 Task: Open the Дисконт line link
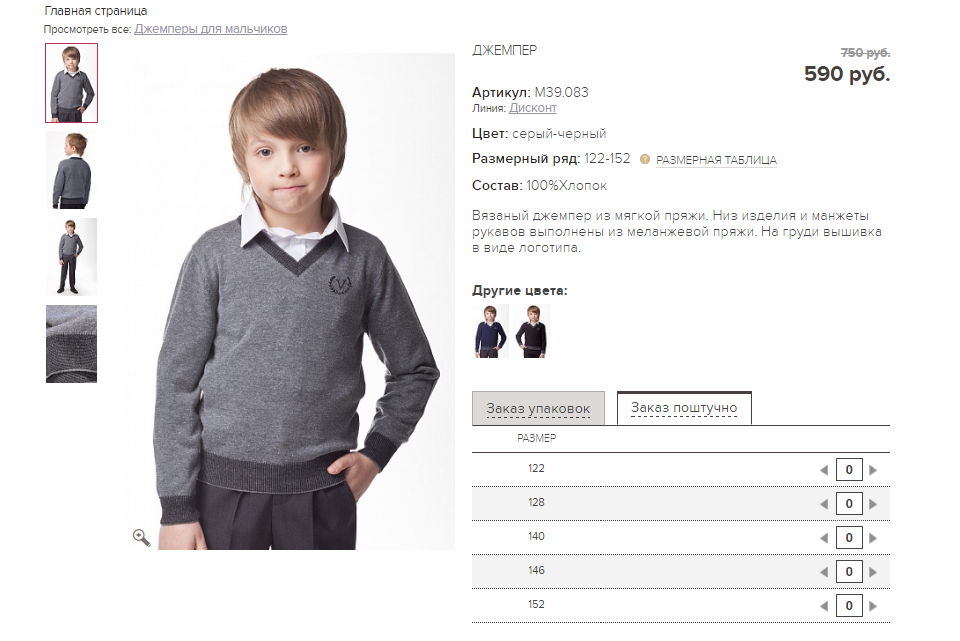(533, 108)
